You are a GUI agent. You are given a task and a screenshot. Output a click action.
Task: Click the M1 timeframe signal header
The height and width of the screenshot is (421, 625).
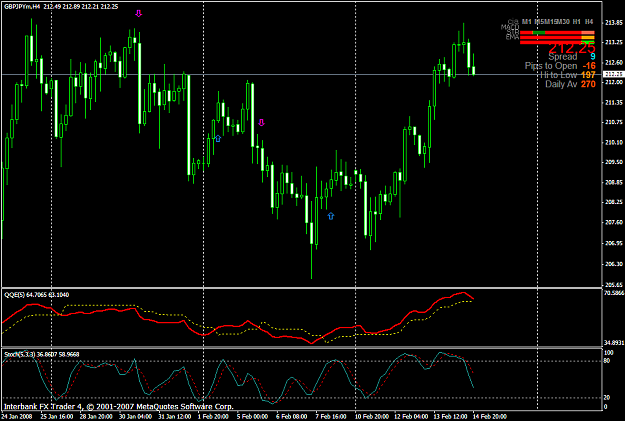coord(527,22)
